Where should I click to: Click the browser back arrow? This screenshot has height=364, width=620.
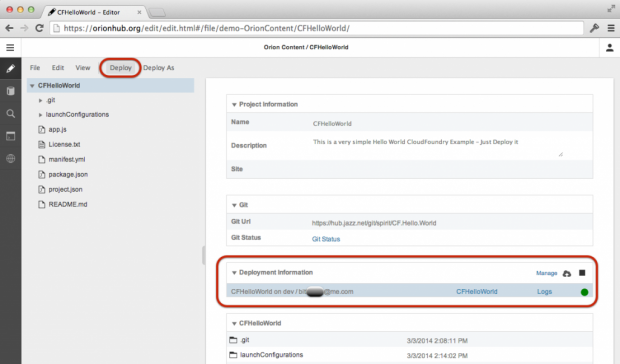(x=9, y=28)
